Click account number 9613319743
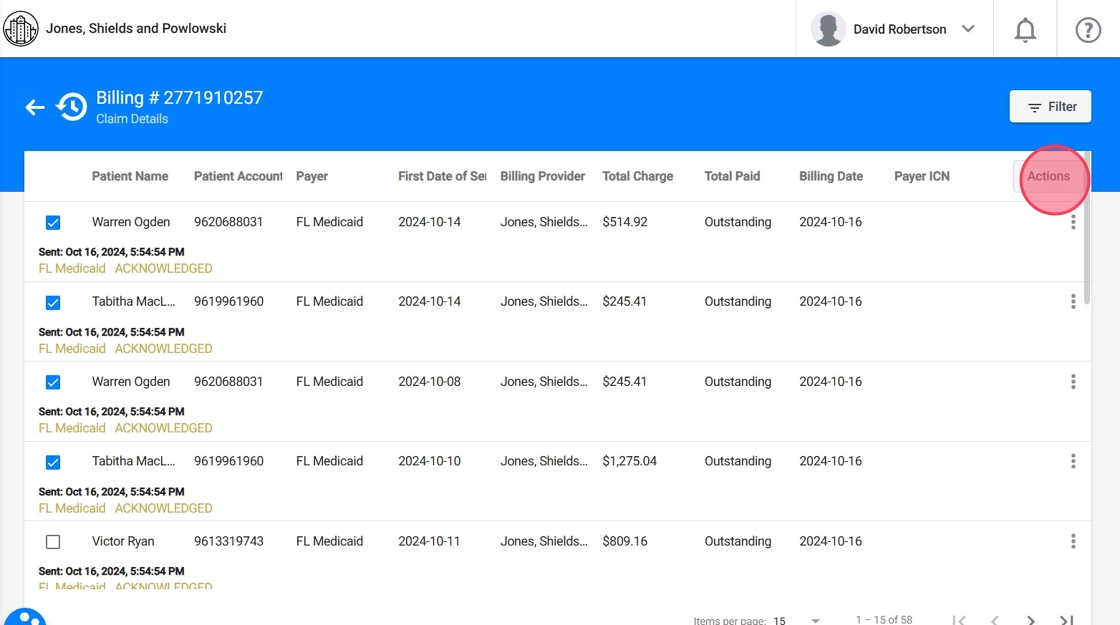Screen dimensions: 1120x625 coord(229,541)
